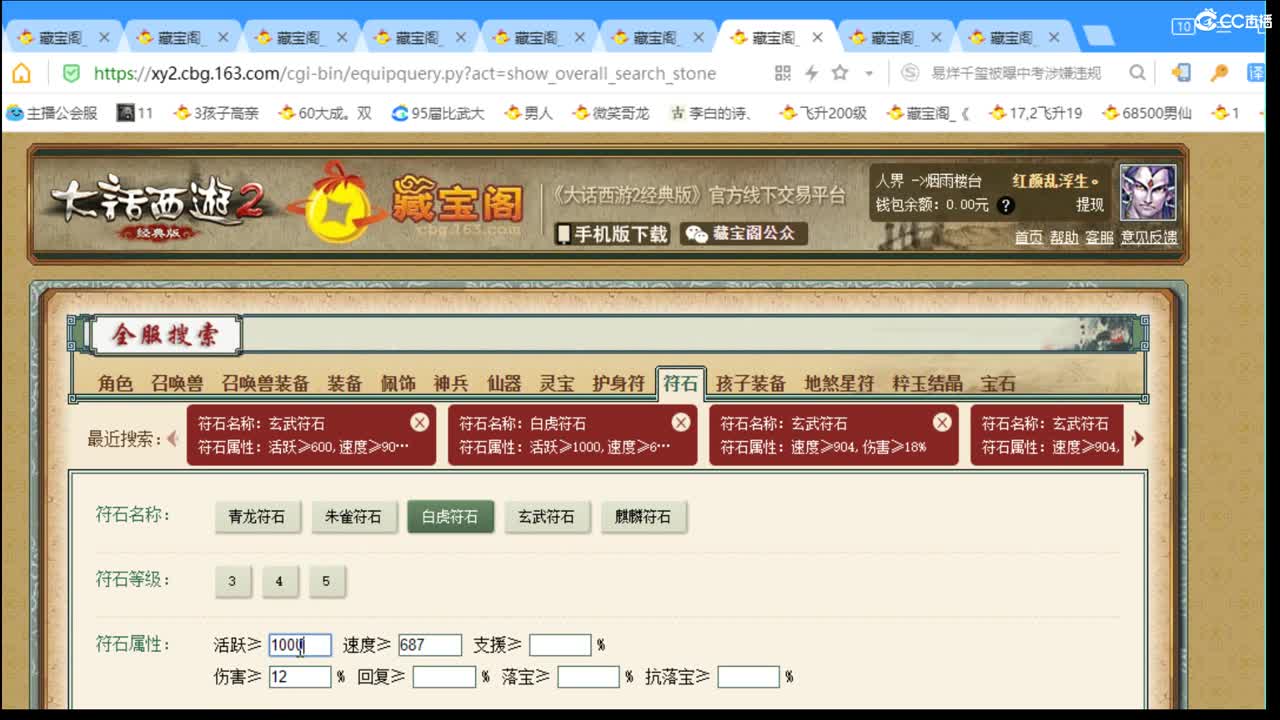Click the key password icon

[1219, 73]
